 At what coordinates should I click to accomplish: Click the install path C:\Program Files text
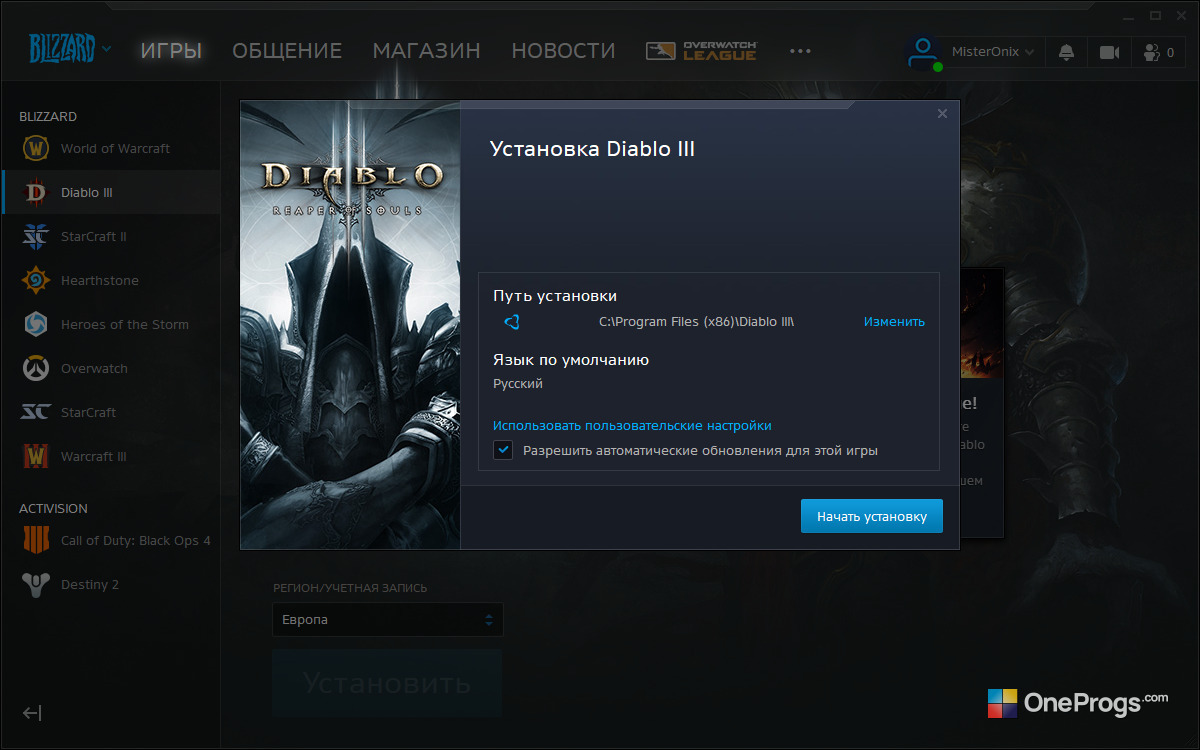pyautogui.click(x=696, y=322)
